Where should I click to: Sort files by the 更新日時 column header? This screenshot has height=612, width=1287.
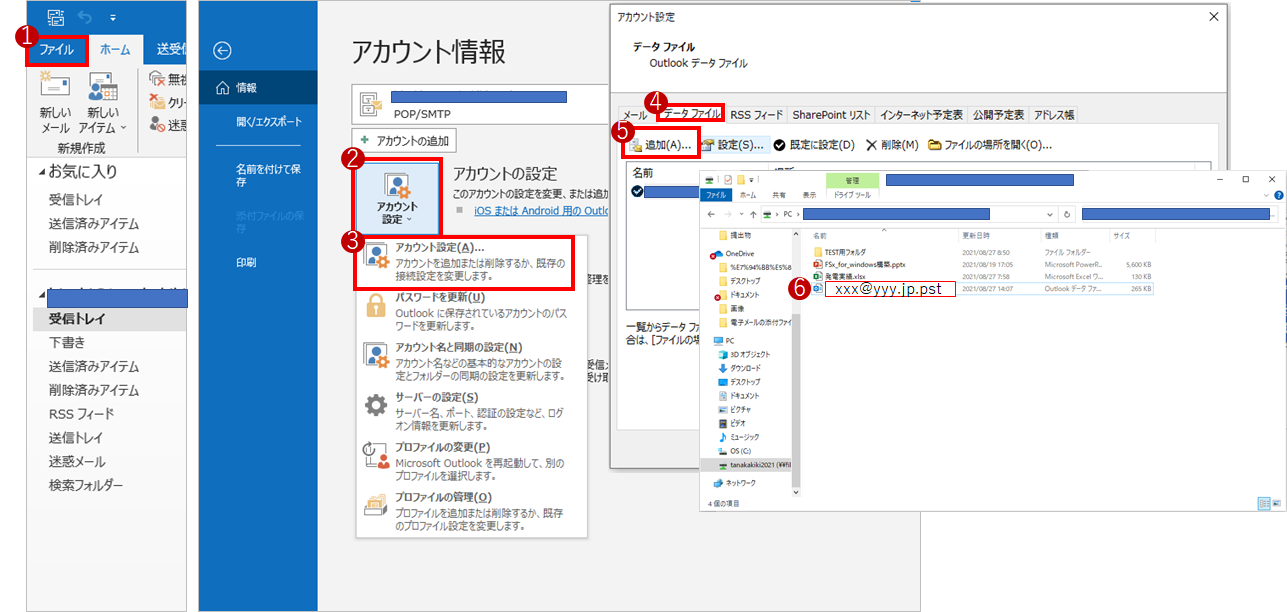[975, 235]
